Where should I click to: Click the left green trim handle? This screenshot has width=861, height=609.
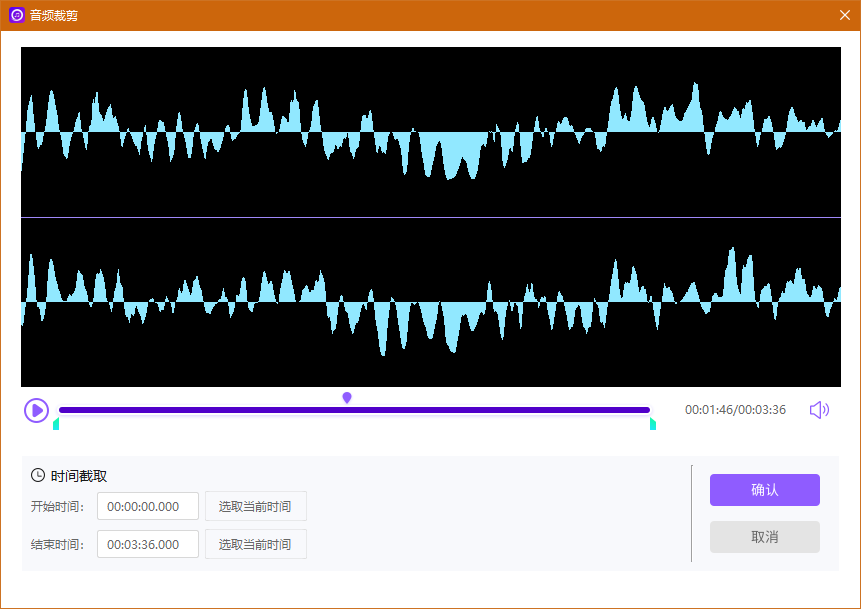pos(56,424)
